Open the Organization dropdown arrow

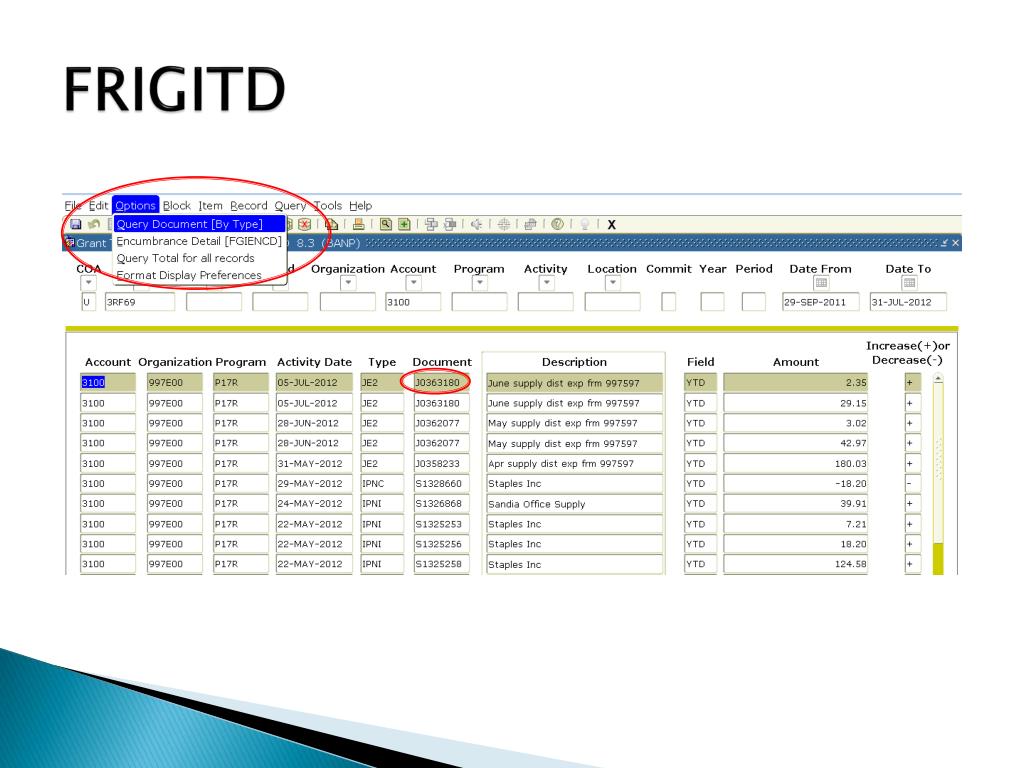348,283
